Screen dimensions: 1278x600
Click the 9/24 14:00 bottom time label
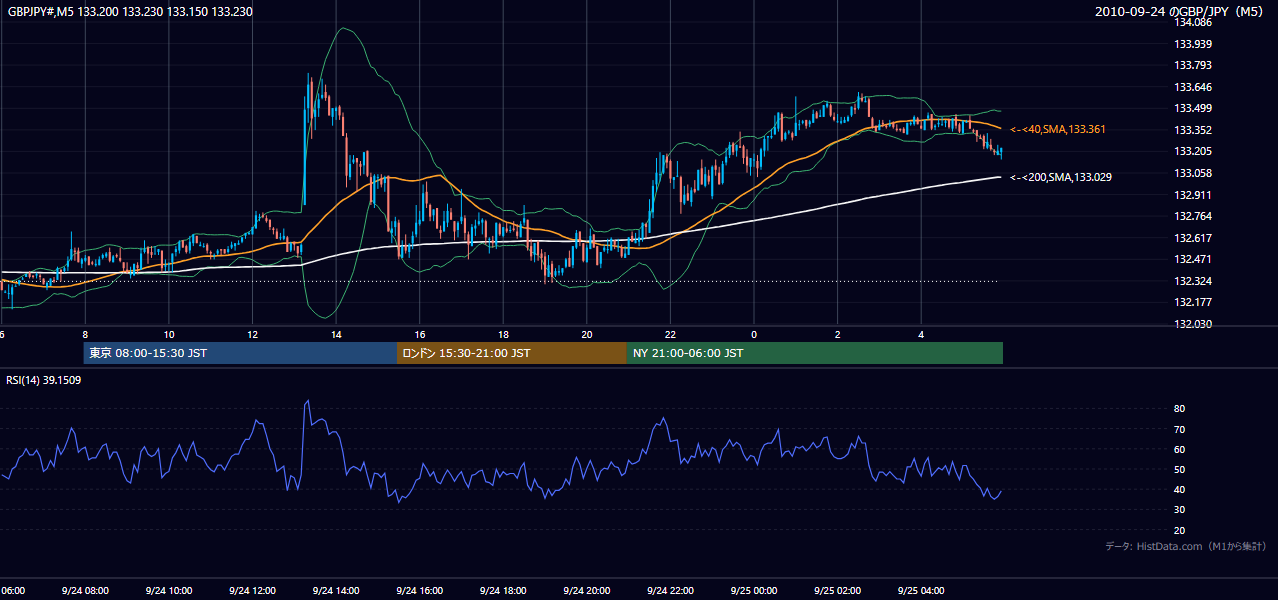(x=335, y=590)
